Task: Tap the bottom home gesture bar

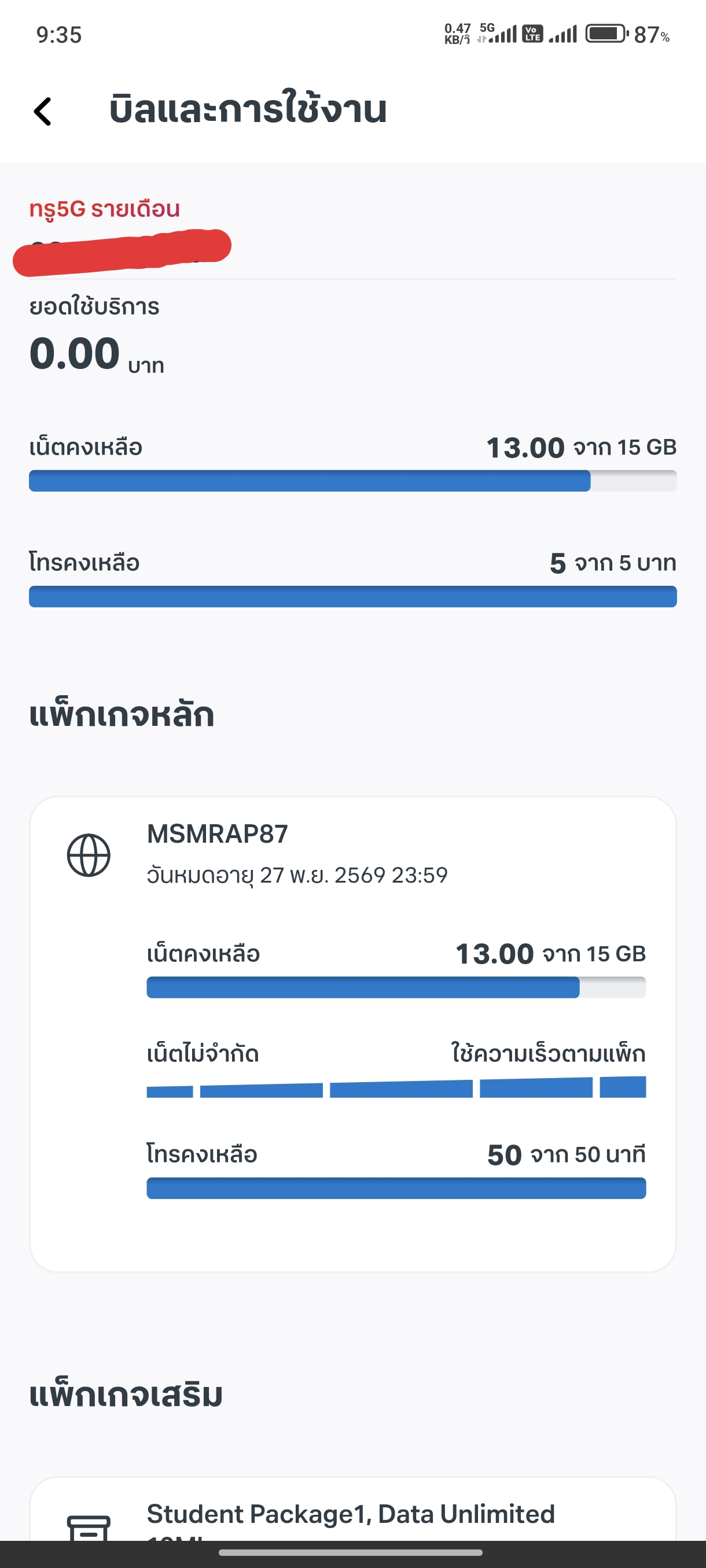Action: click(x=351, y=1553)
